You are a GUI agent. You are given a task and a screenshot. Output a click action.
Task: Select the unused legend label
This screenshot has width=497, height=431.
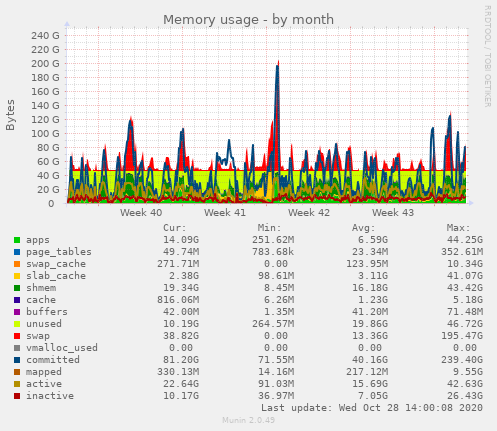44,324
